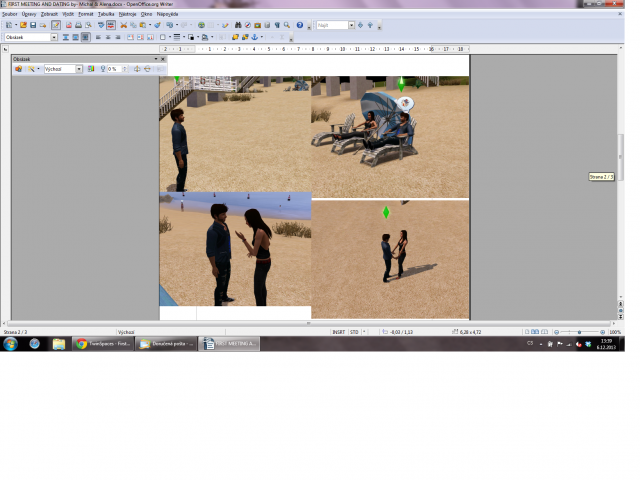
Task: Flip image vertically icon
Action: click(x=147, y=69)
